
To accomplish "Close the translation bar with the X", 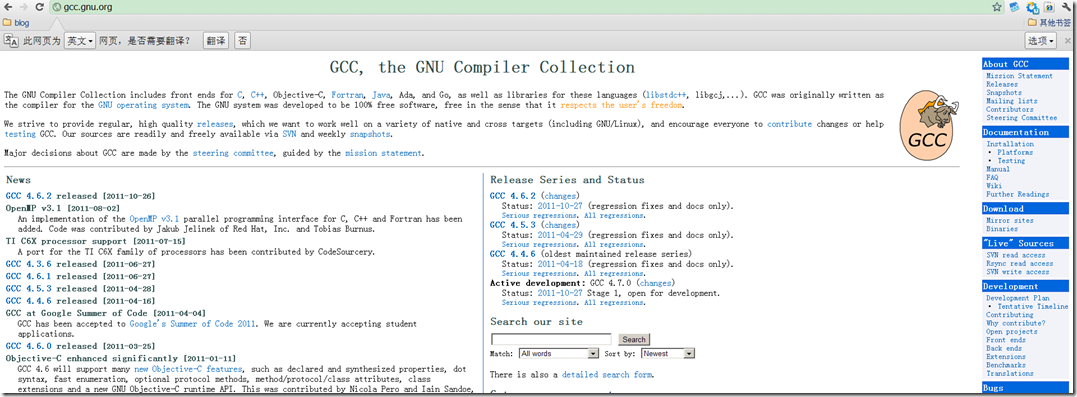I will (x=1067, y=41).
